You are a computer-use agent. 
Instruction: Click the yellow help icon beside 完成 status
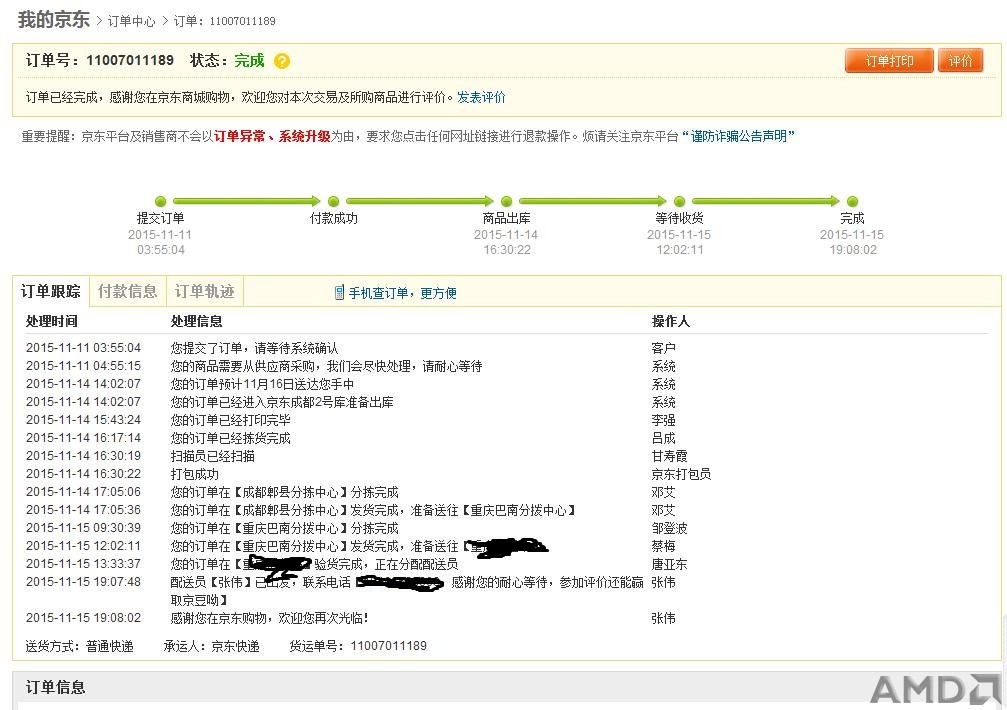[282, 61]
